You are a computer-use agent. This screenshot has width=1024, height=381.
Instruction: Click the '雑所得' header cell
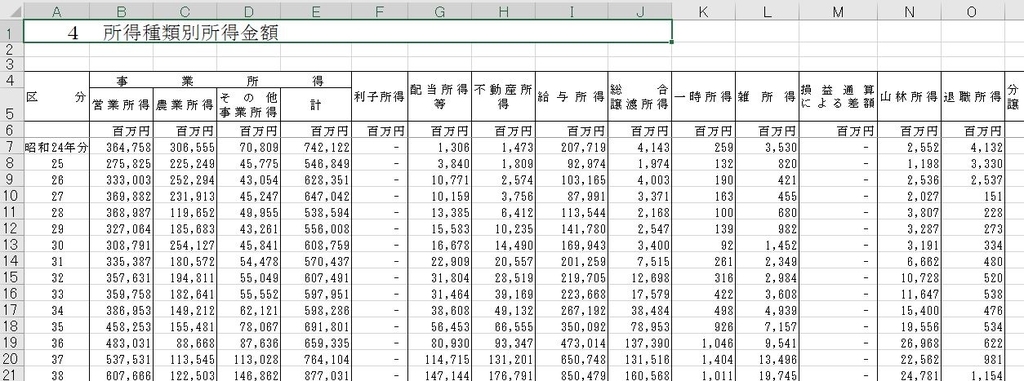(x=767, y=97)
